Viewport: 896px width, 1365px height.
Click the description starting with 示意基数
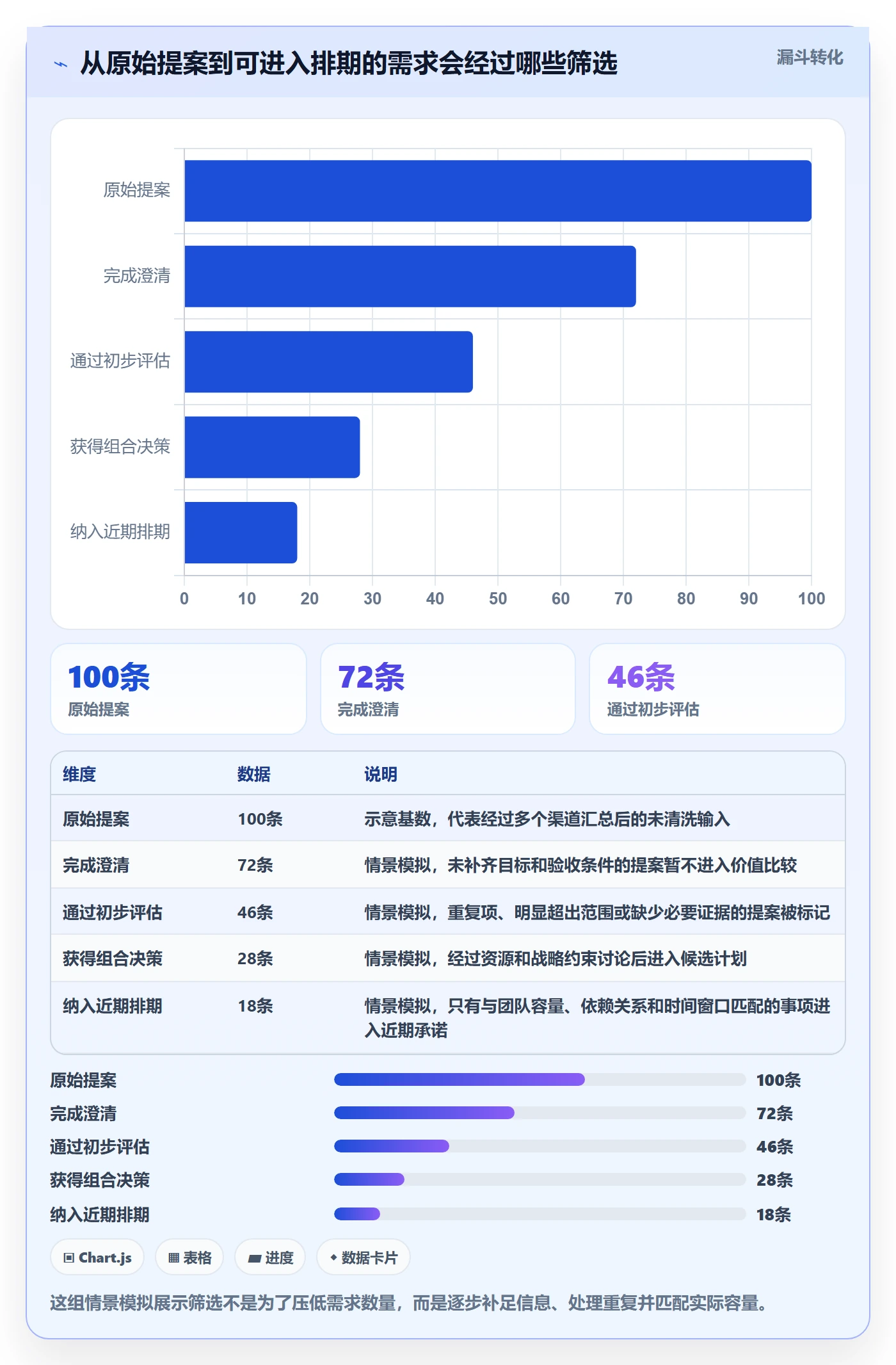point(547,819)
